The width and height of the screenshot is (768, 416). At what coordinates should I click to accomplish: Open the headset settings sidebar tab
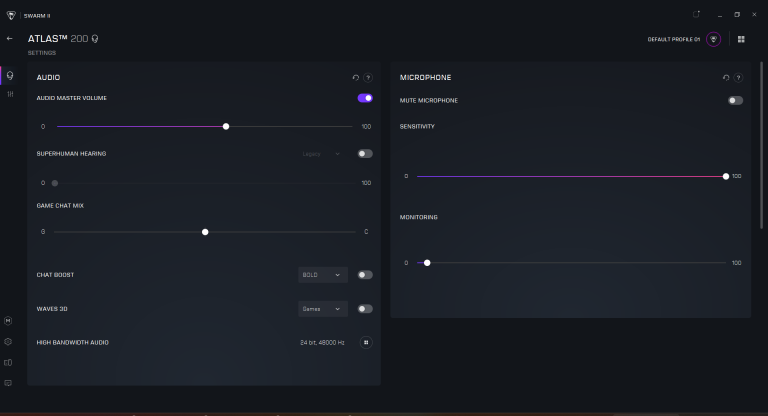(9, 76)
